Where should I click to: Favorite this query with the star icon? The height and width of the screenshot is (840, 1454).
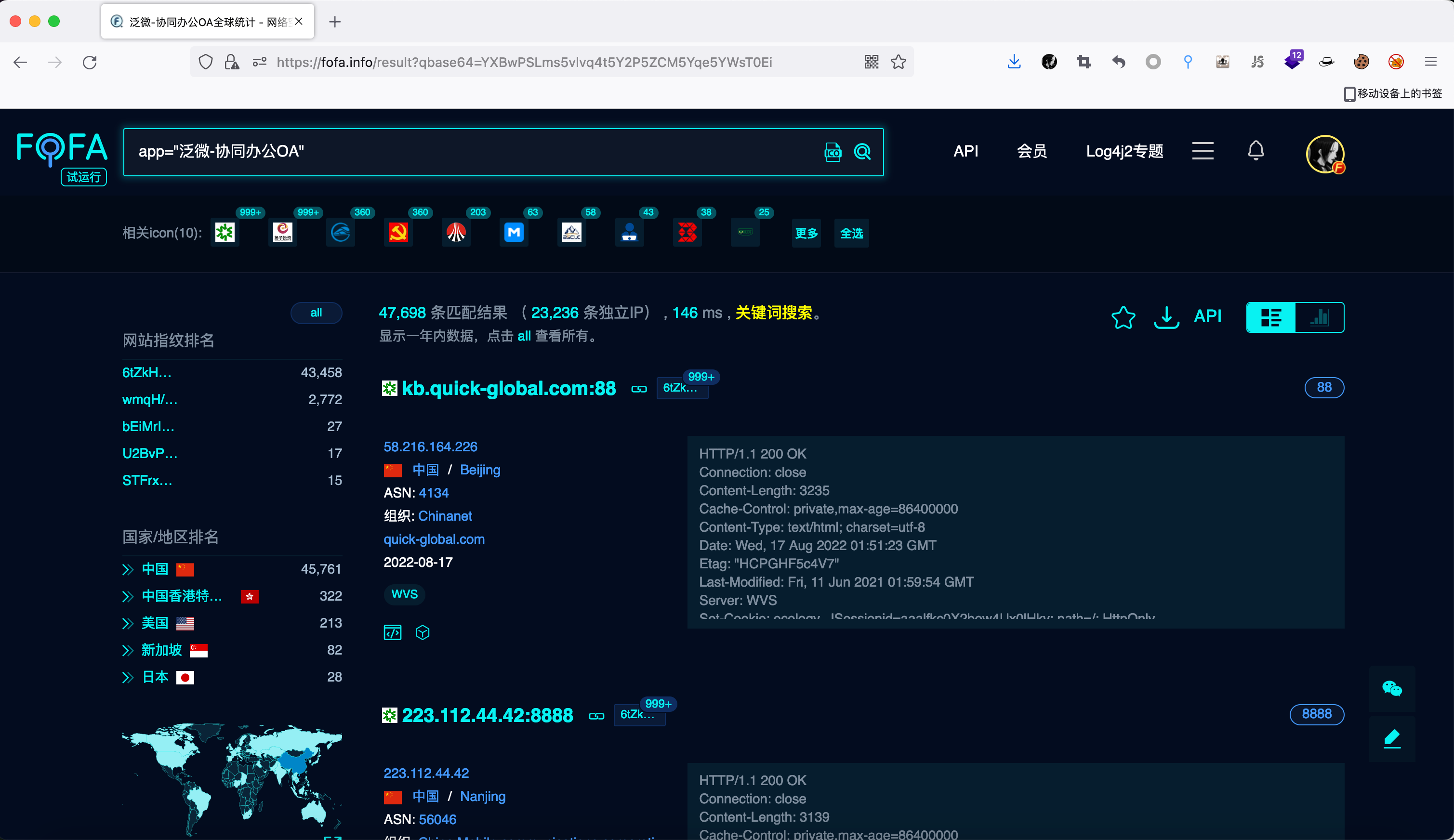click(1123, 317)
